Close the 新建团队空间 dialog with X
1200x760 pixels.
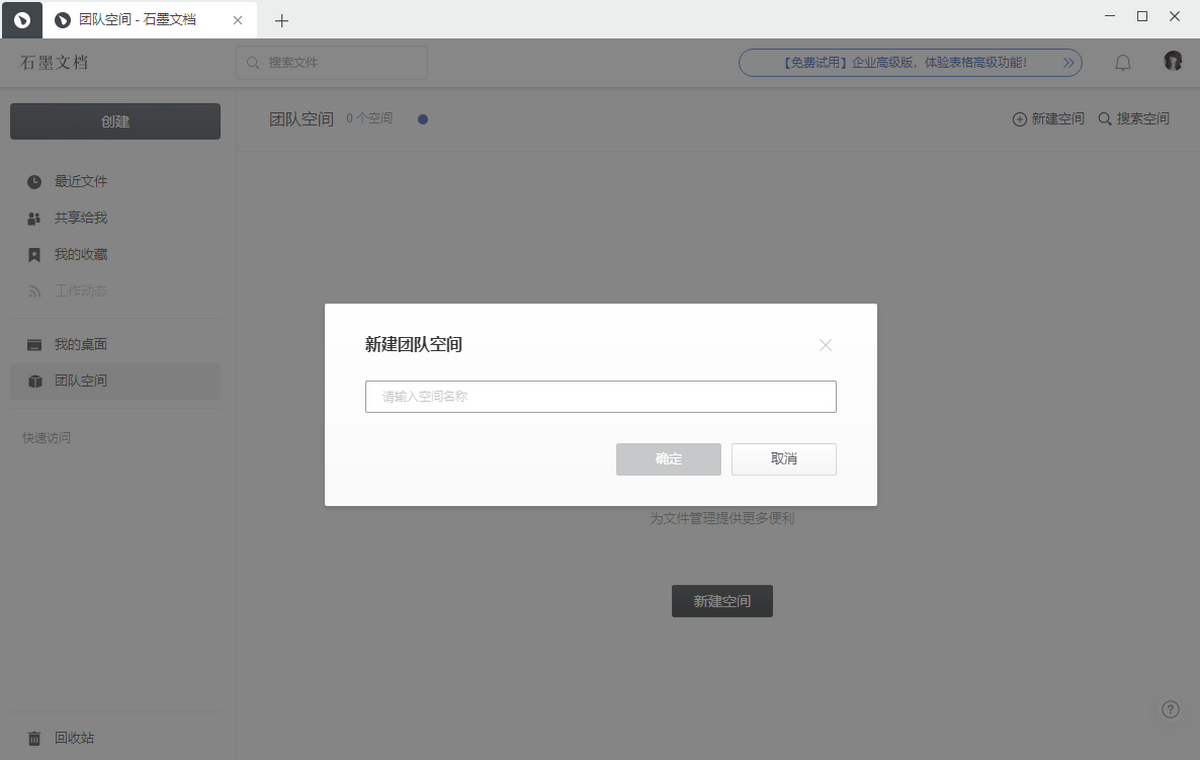pos(825,345)
